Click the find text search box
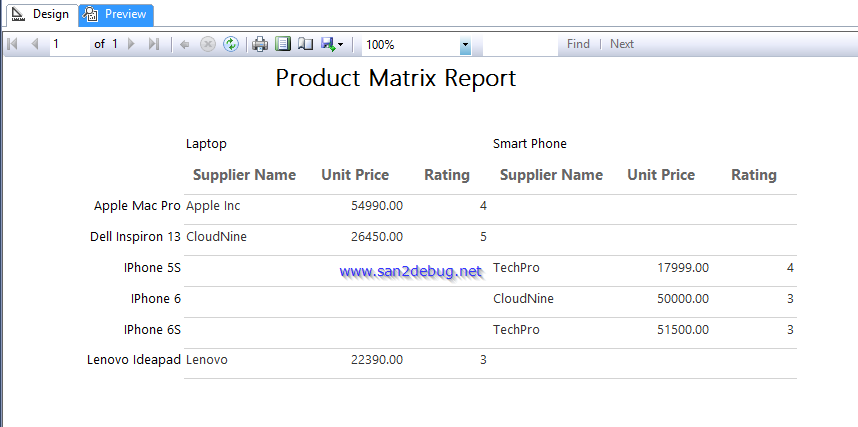The width and height of the screenshot is (858, 427). (520, 44)
